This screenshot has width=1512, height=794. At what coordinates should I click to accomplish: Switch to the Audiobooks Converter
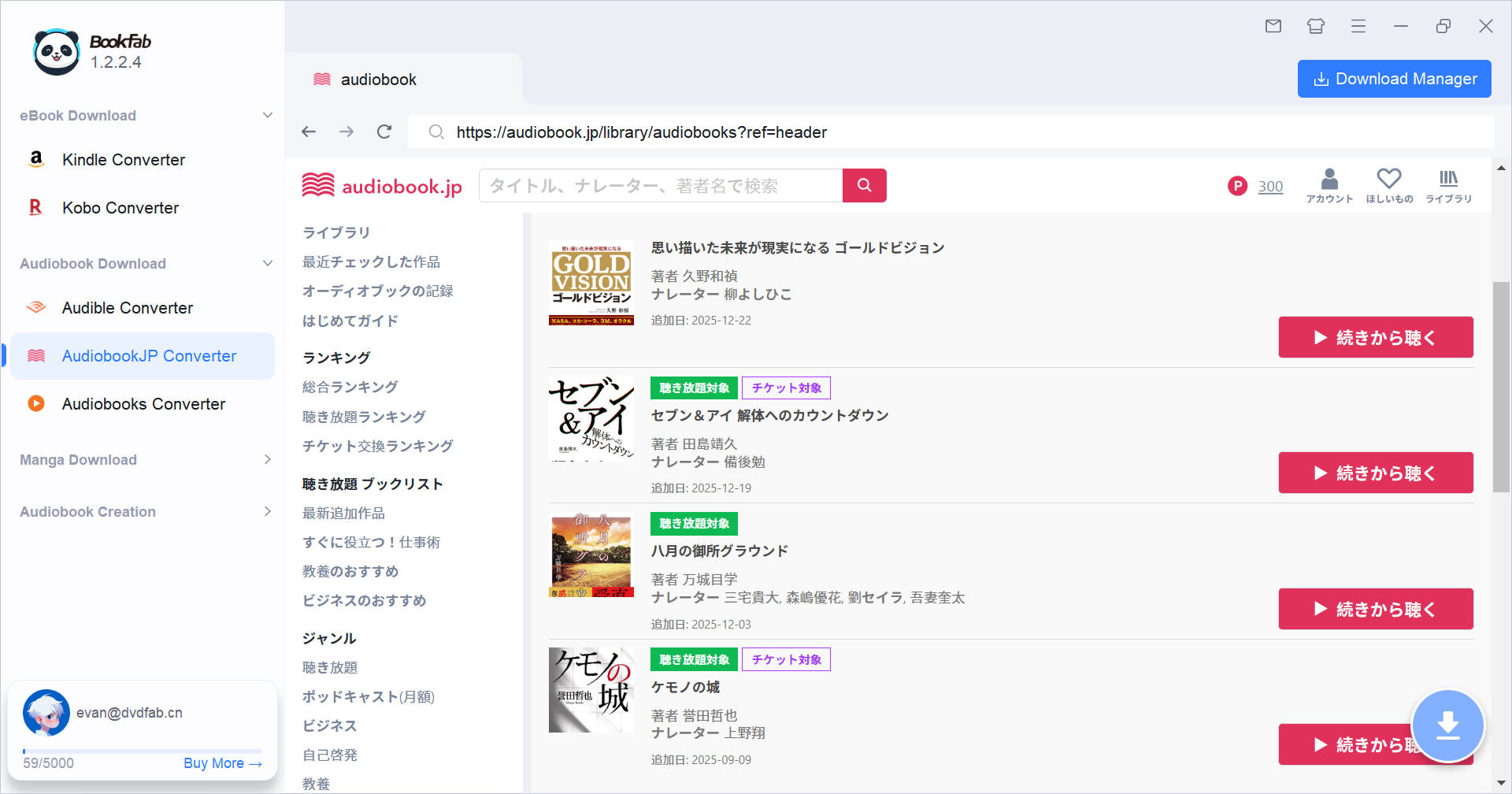click(143, 403)
